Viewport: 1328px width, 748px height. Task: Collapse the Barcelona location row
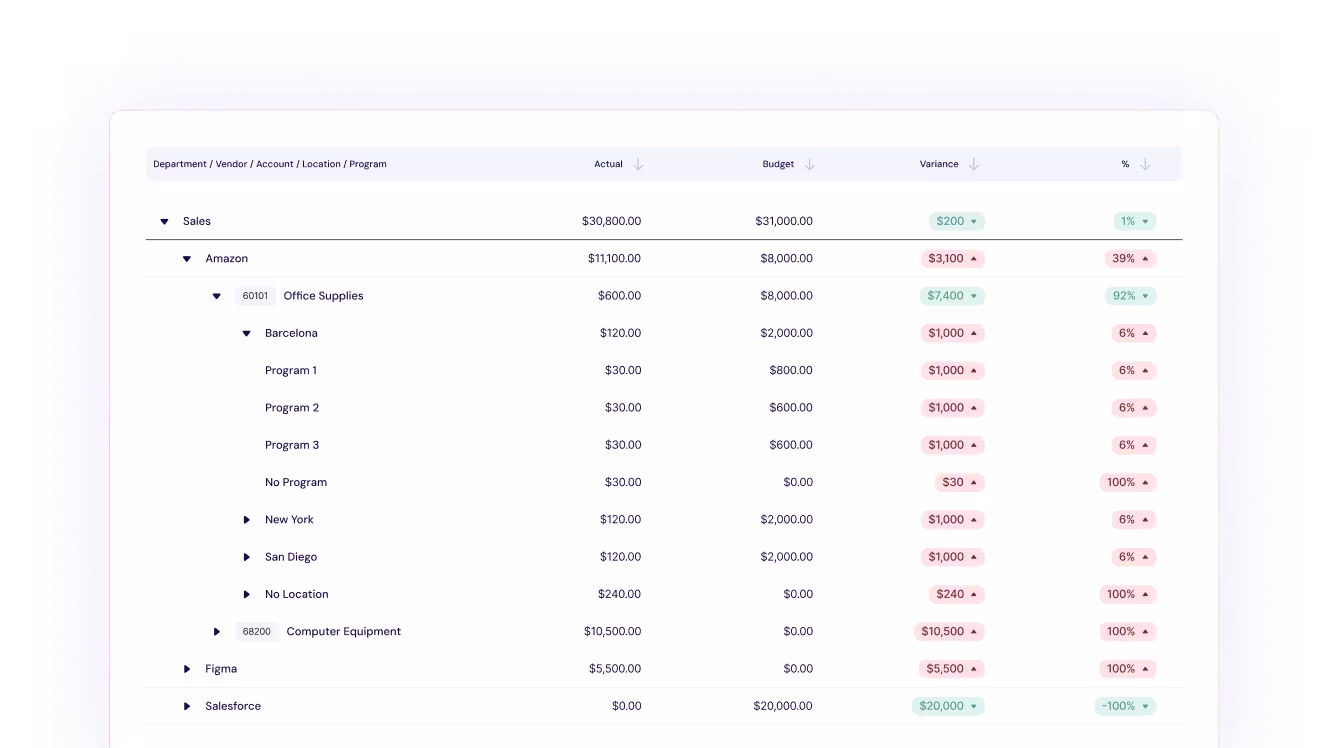pyautogui.click(x=247, y=333)
